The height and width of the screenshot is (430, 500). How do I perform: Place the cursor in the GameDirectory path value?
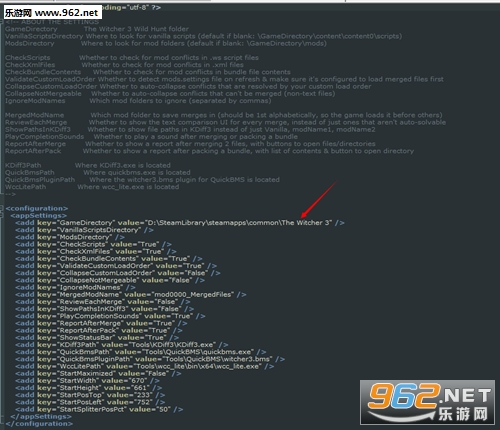(238, 223)
